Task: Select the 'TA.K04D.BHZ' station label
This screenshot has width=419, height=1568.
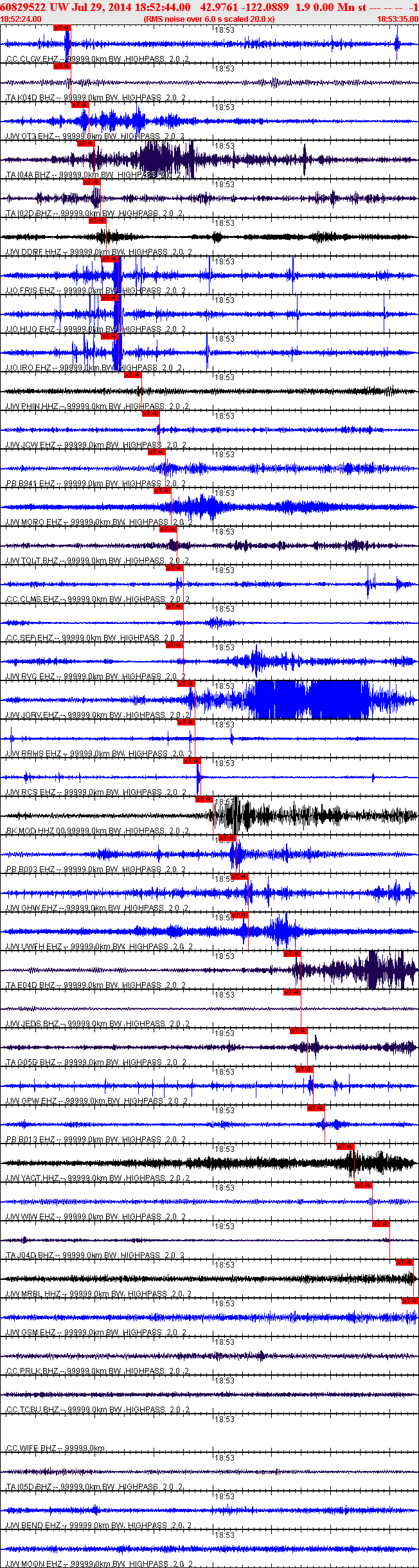Action: pos(30,98)
